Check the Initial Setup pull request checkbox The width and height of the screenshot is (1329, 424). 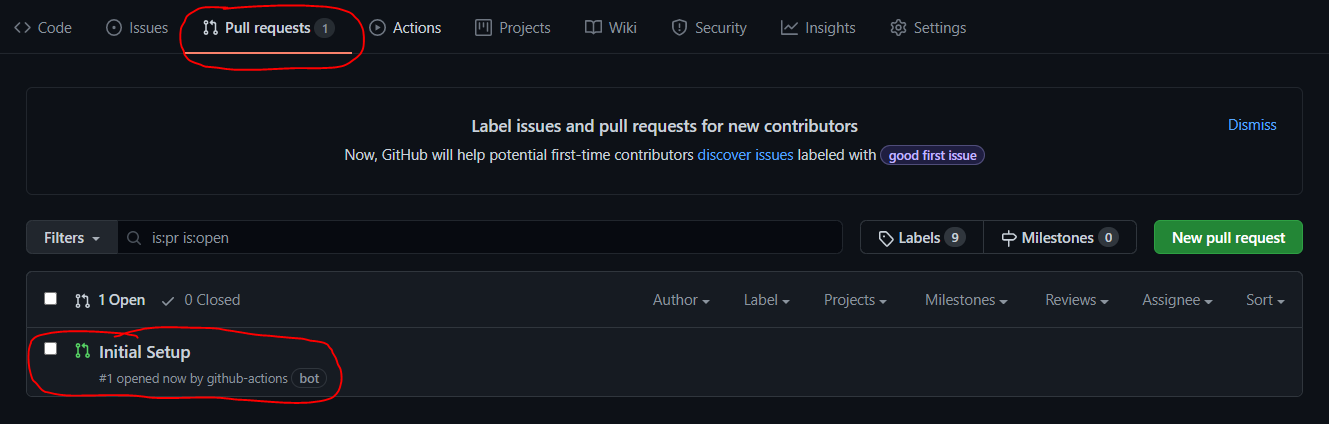[x=51, y=348]
